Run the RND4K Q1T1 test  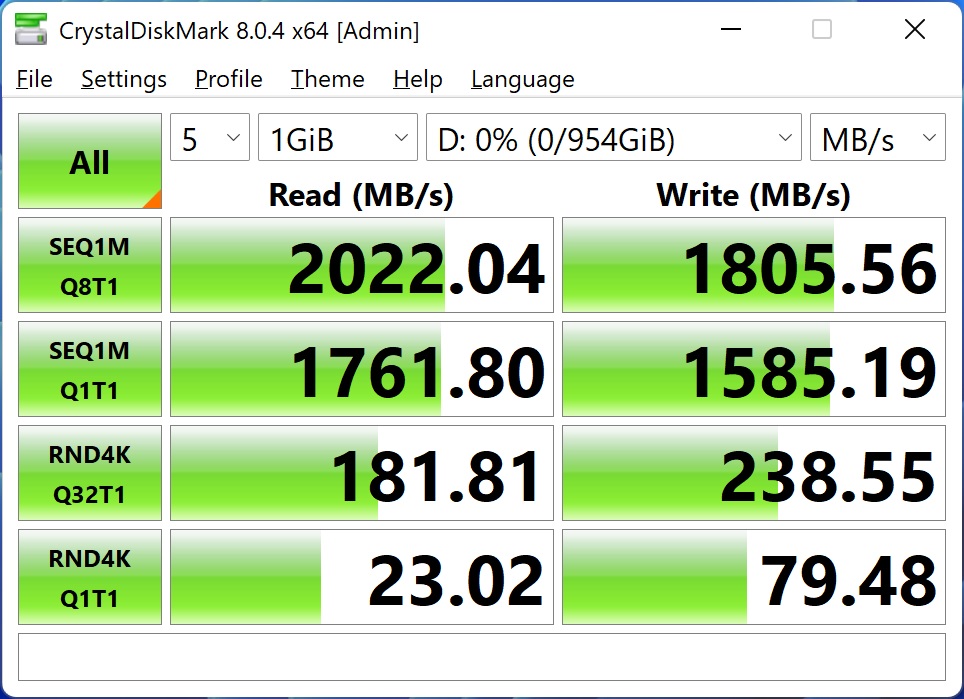(90, 577)
